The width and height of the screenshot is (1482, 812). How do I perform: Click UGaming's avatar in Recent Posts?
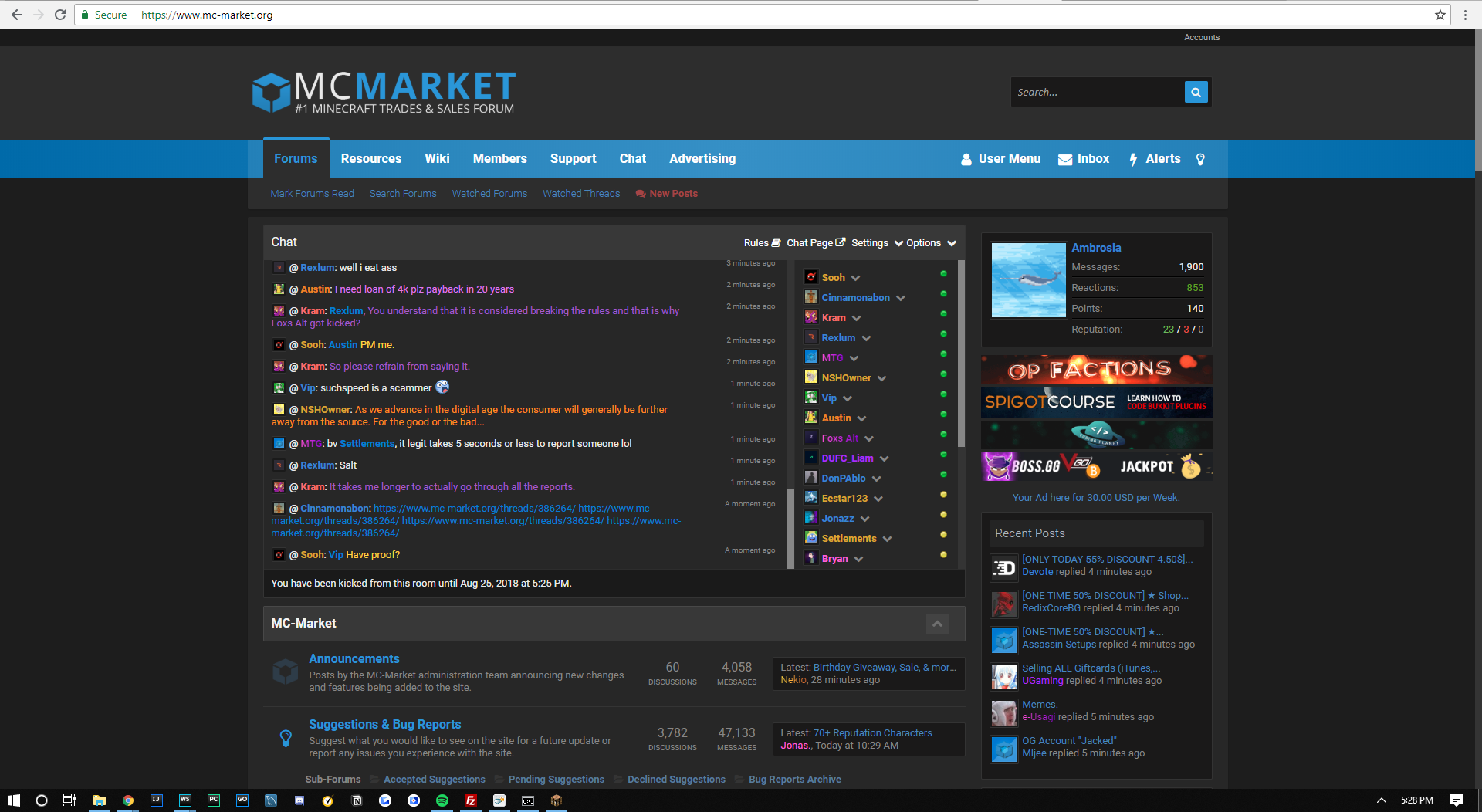tap(1003, 676)
